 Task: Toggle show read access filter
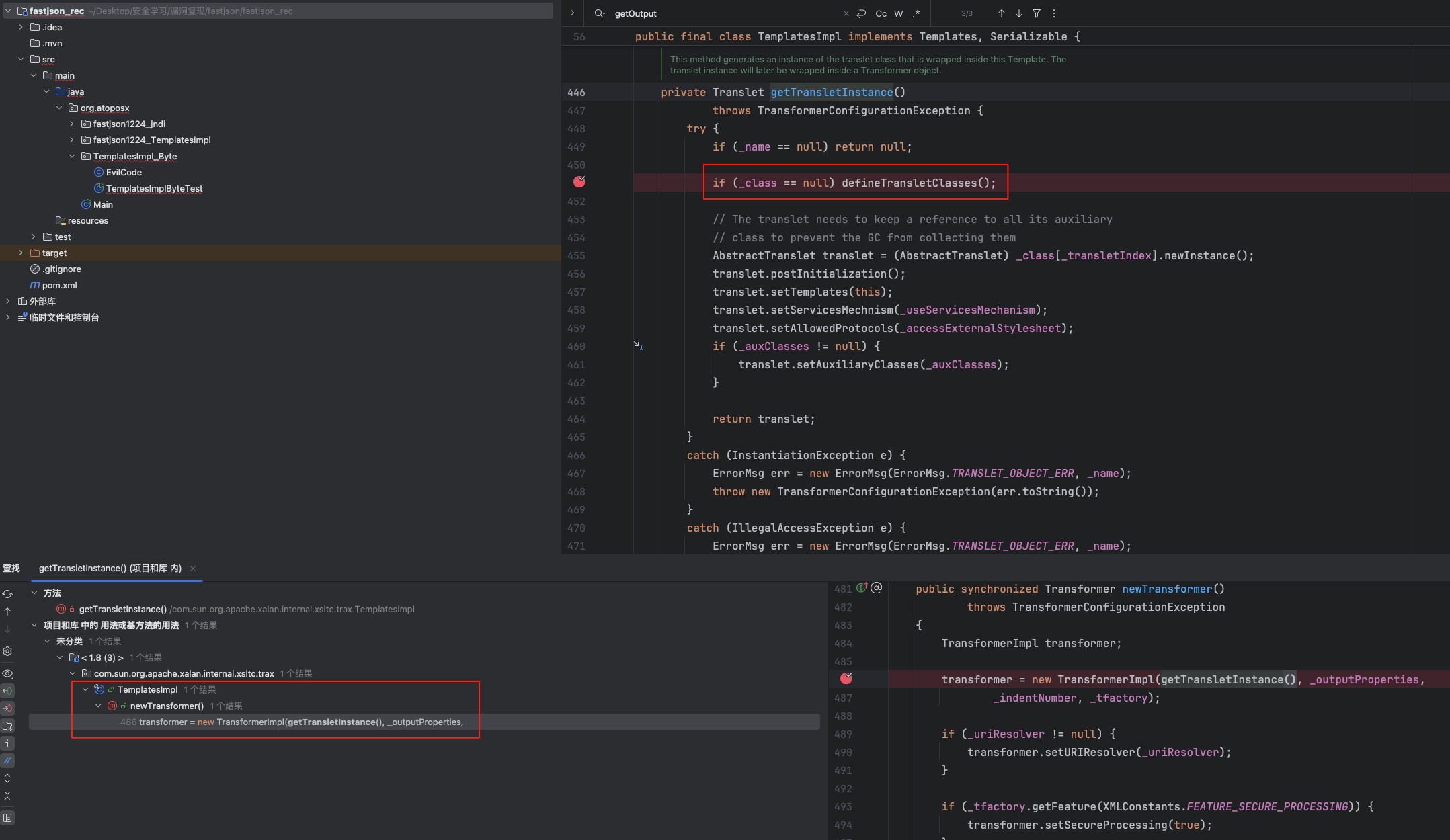(7, 691)
